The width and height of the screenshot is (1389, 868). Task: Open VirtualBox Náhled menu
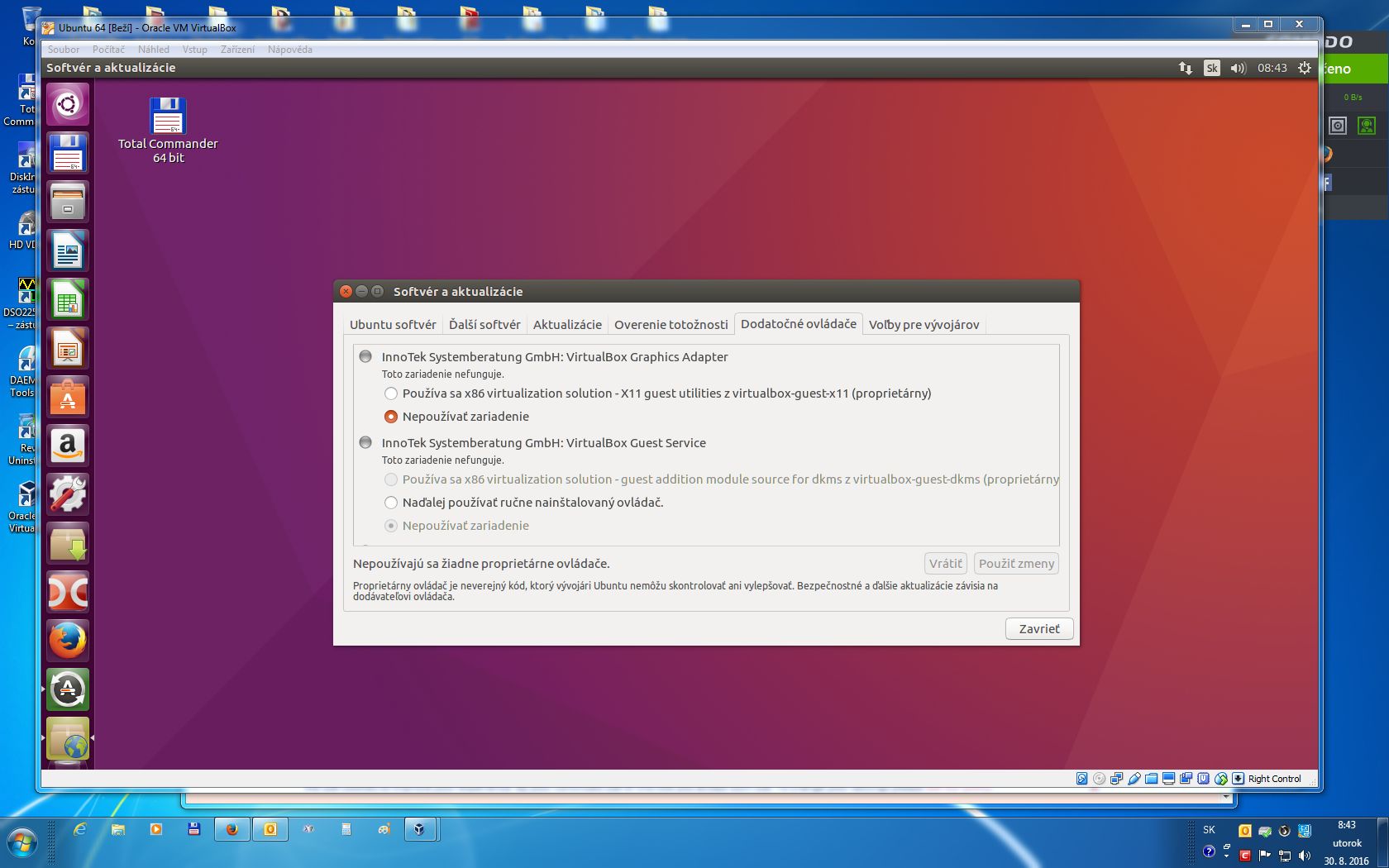(154, 50)
